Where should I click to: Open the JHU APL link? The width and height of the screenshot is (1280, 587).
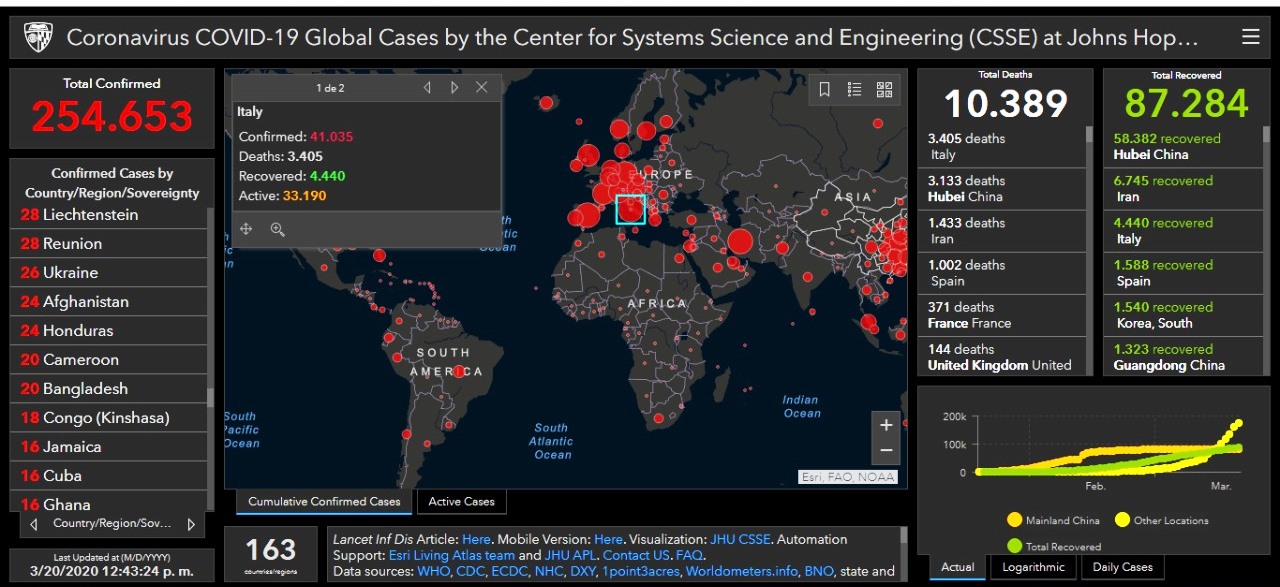(x=570, y=555)
